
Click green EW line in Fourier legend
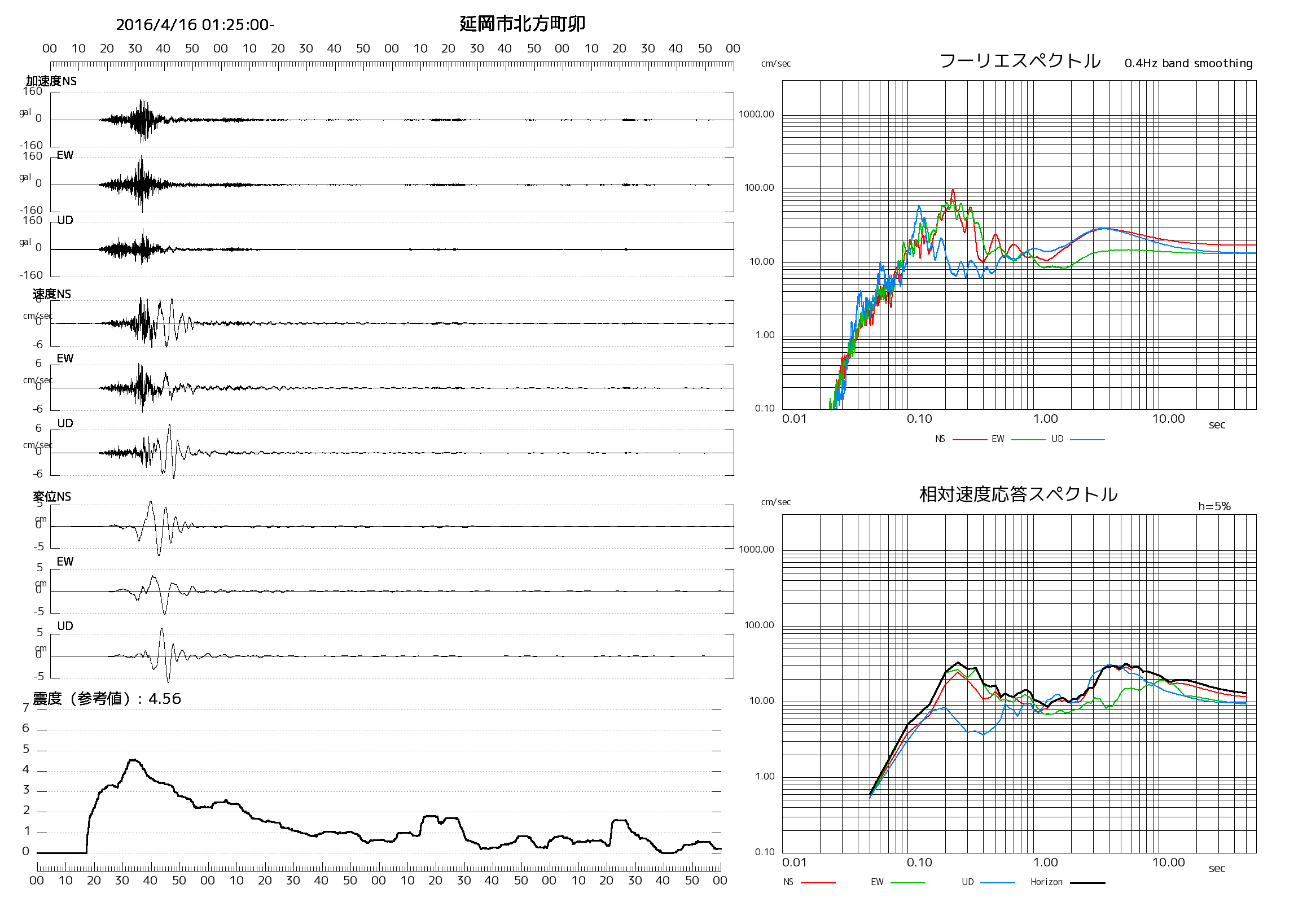pyautogui.click(x=1028, y=440)
